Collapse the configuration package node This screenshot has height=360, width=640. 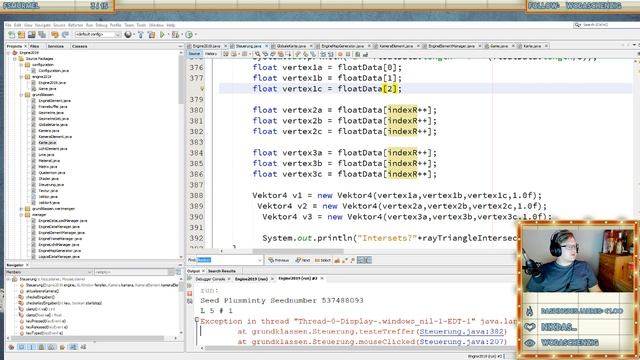pos(21,65)
